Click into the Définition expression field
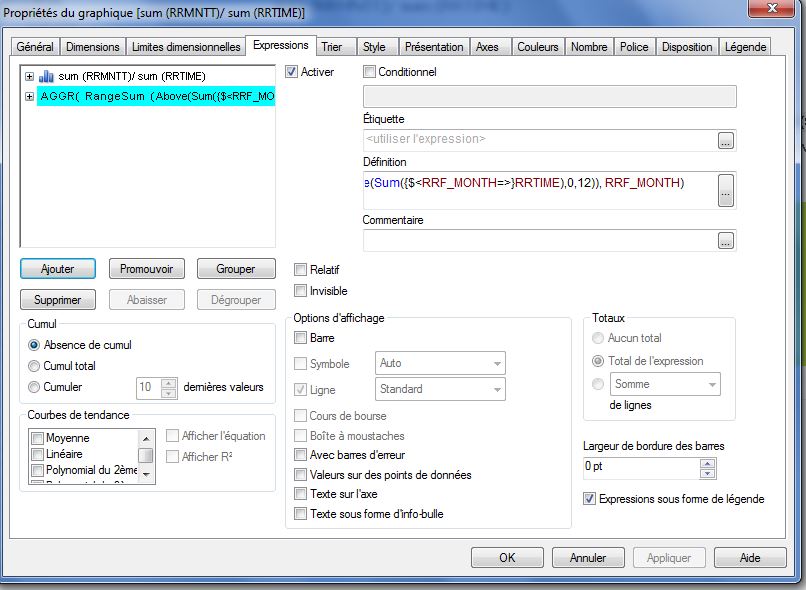The width and height of the screenshot is (806, 590). 540,190
